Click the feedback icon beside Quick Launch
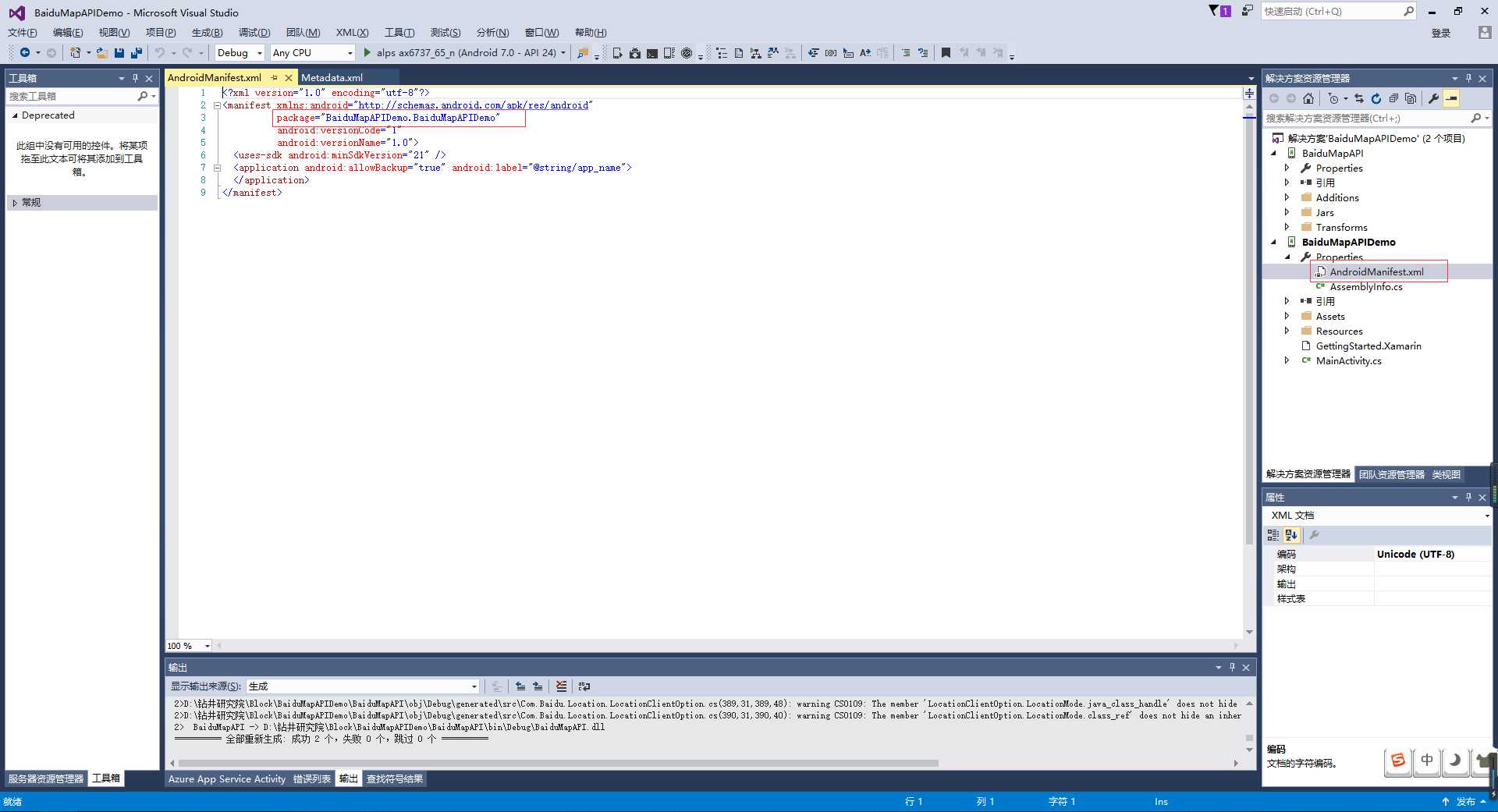The image size is (1498, 812). (x=1248, y=10)
